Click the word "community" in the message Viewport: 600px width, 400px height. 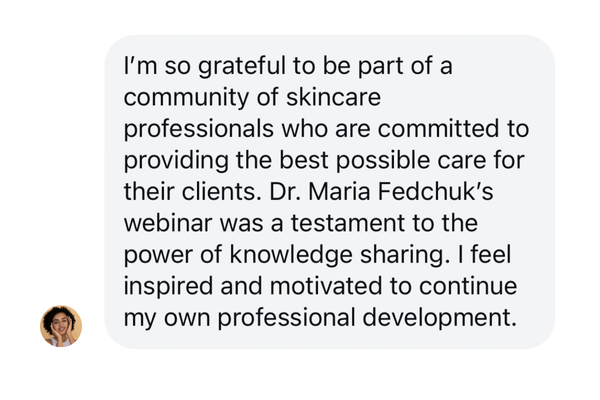coord(186,98)
